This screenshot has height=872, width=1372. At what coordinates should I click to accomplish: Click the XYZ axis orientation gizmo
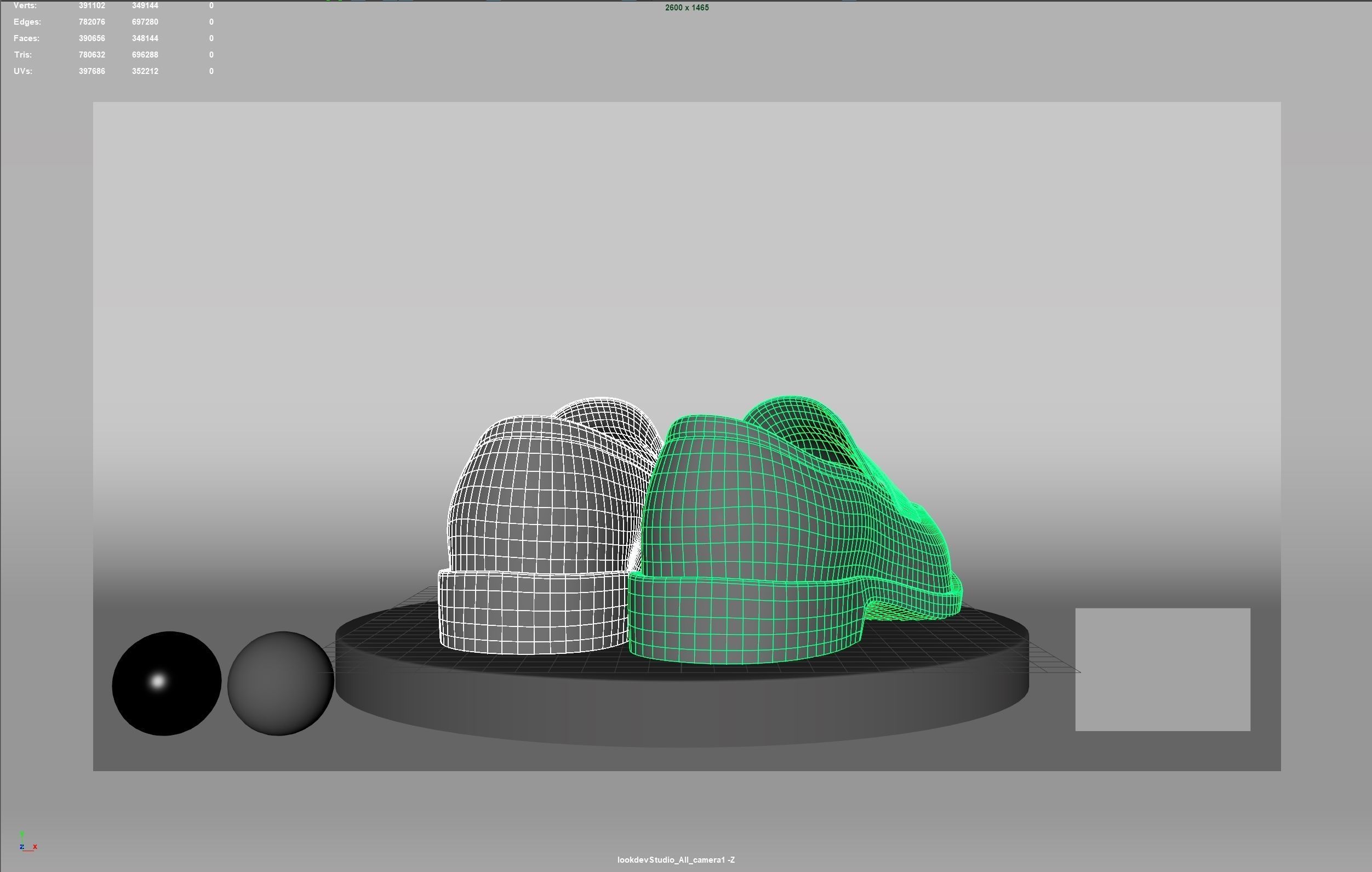27,842
